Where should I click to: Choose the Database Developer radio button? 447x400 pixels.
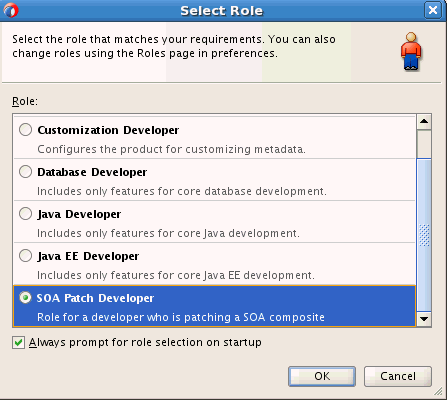pyautogui.click(x=25, y=172)
